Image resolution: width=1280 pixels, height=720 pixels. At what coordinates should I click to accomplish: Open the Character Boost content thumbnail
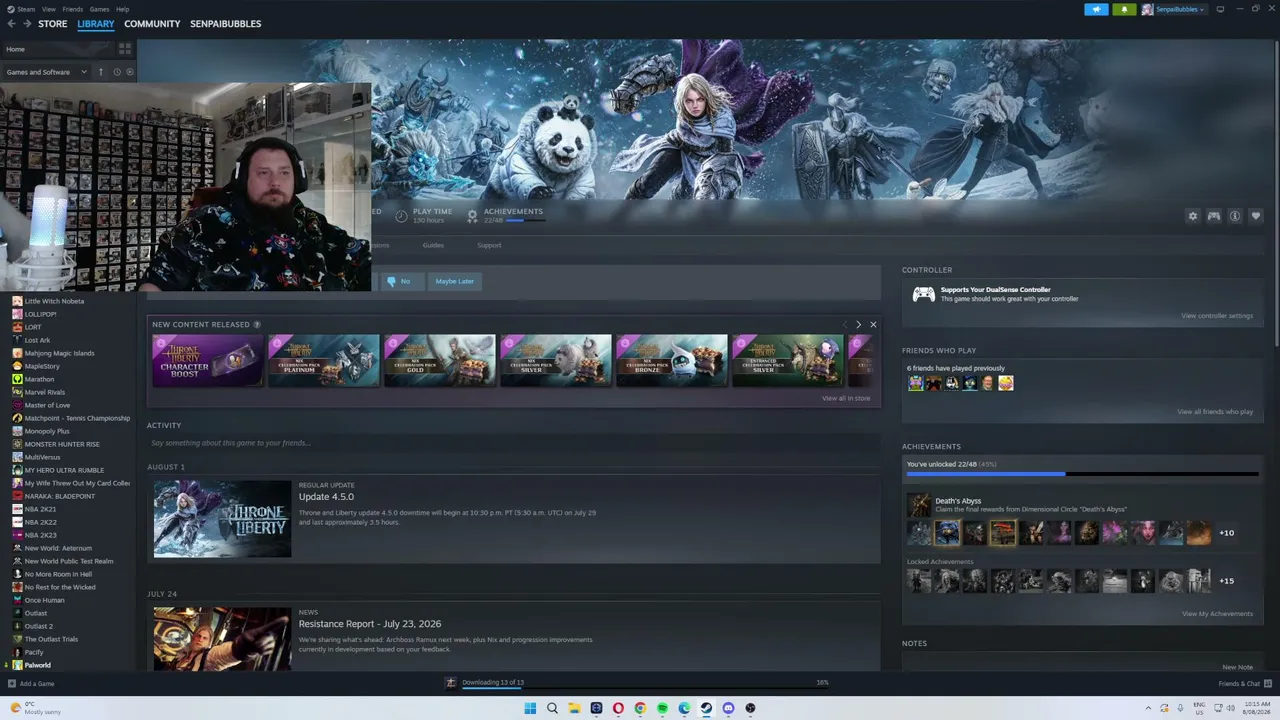[208, 360]
